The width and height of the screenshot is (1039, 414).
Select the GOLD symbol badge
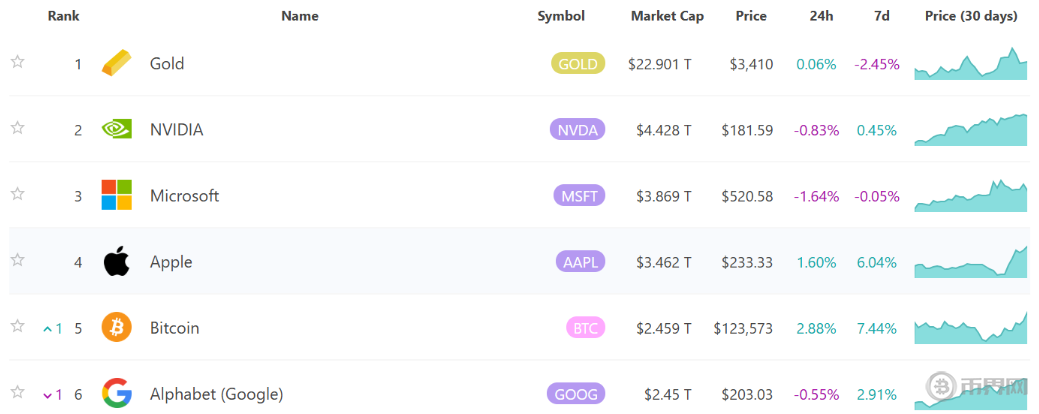578,64
